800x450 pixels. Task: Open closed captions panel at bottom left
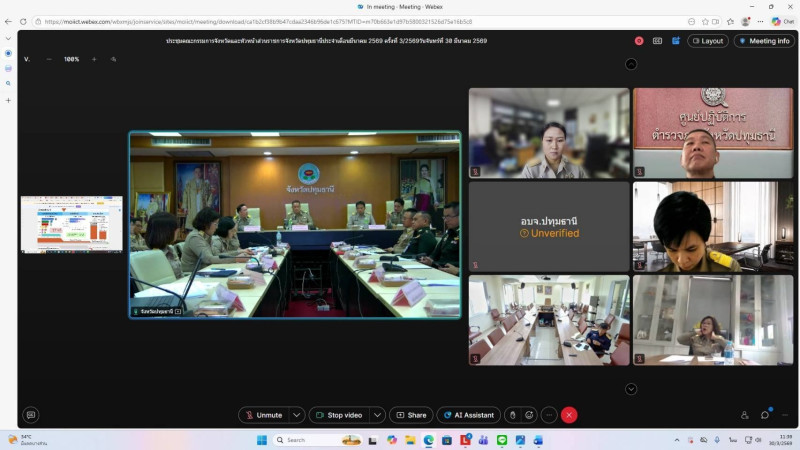pos(31,415)
